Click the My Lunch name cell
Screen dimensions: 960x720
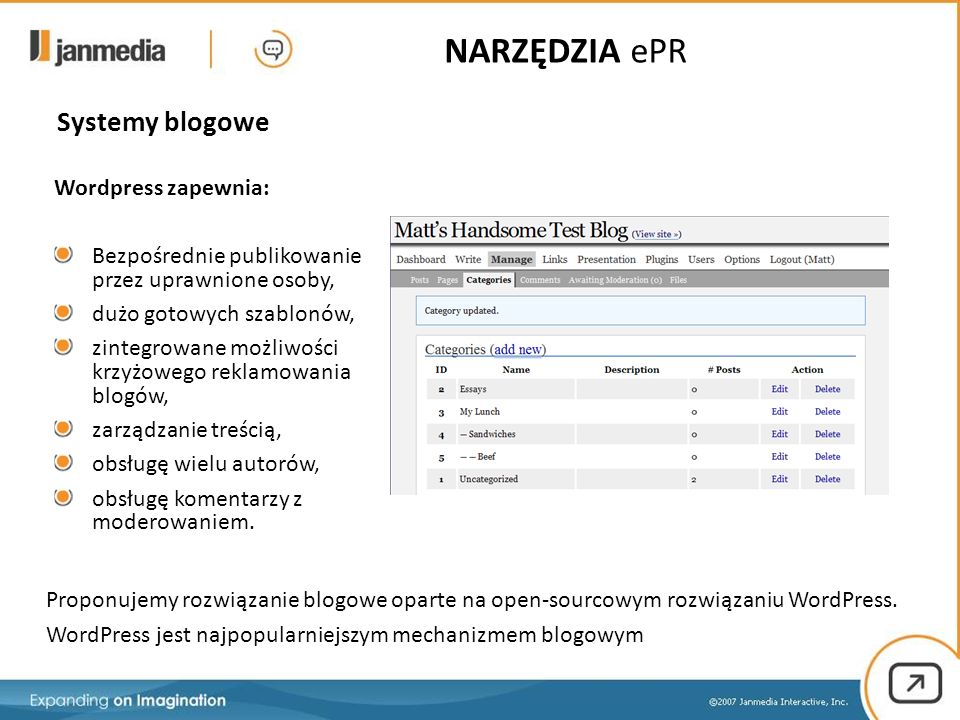516,411
